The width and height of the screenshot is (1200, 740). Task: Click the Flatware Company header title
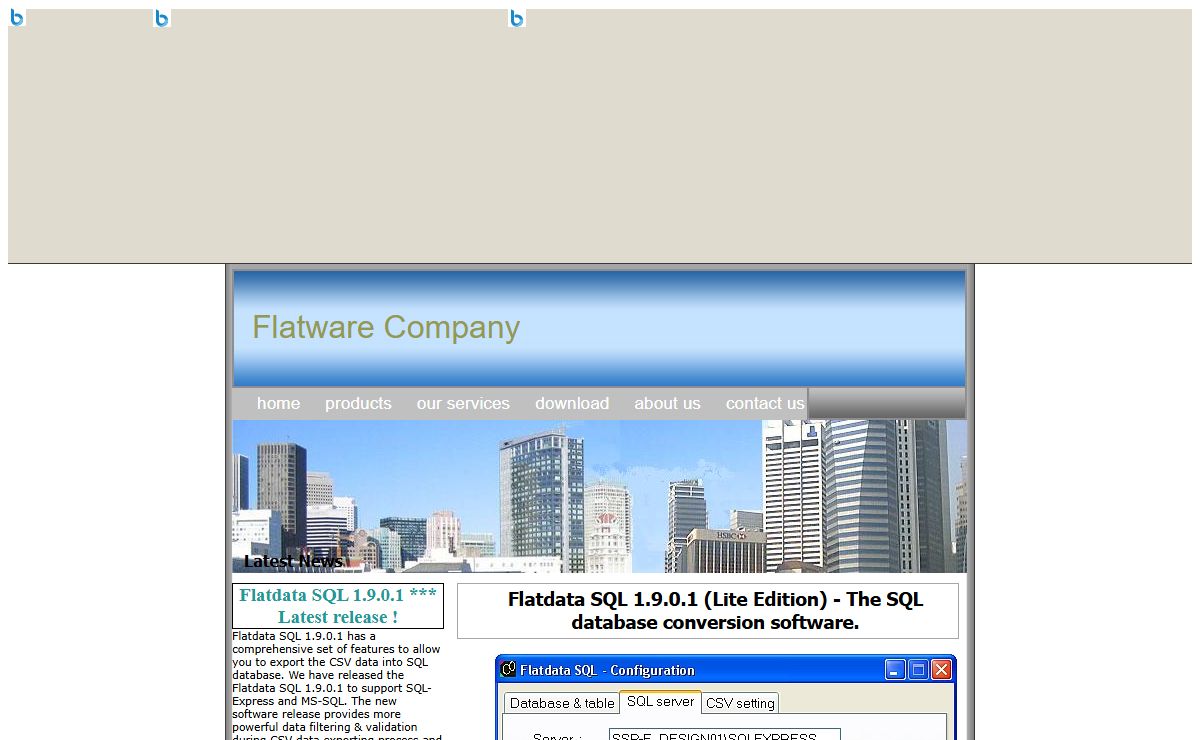click(386, 327)
